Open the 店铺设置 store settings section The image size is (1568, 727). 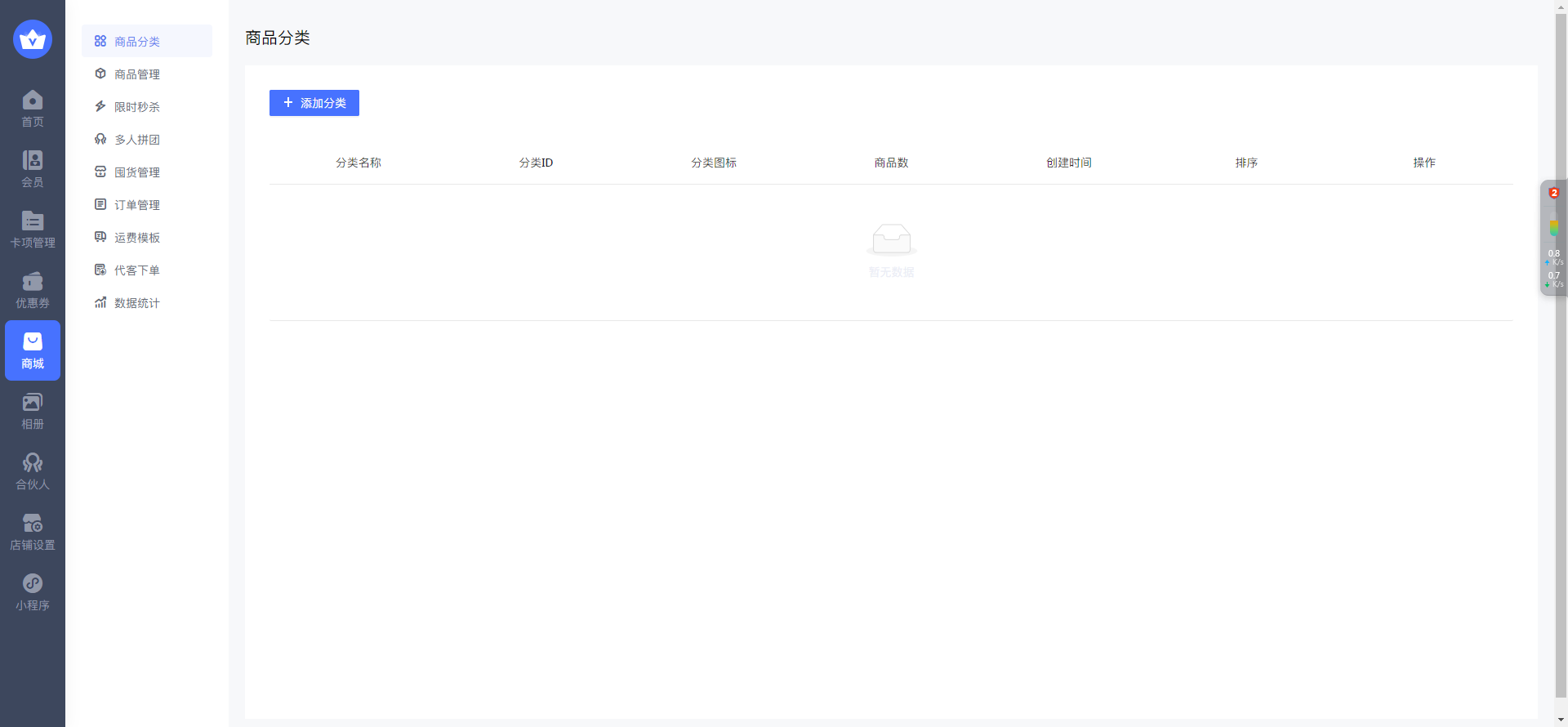[33, 532]
